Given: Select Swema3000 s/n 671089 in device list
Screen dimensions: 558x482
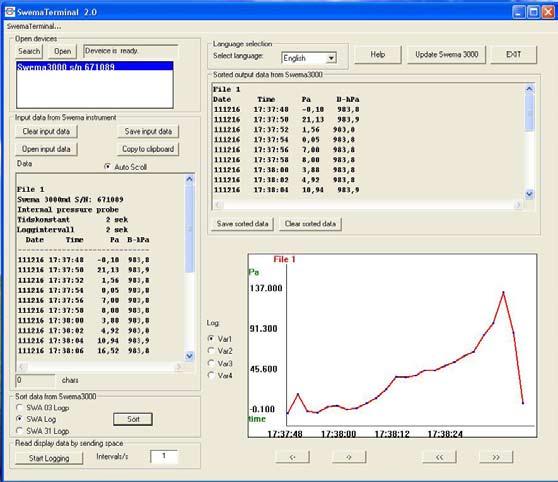Looking at the screenshot, I should click(95, 67).
